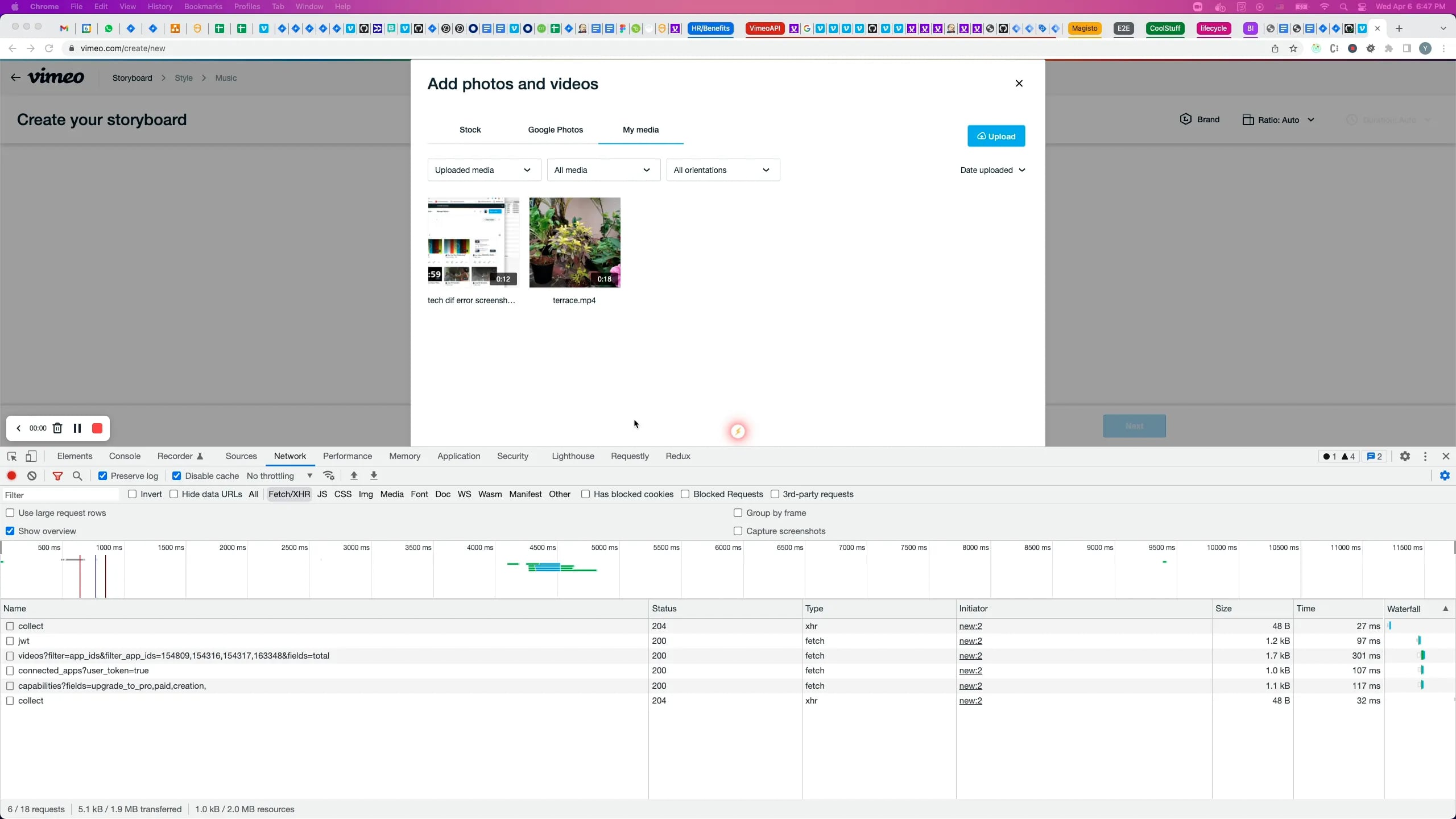
Task: Enable Group by frame checkbox
Action: [738, 513]
